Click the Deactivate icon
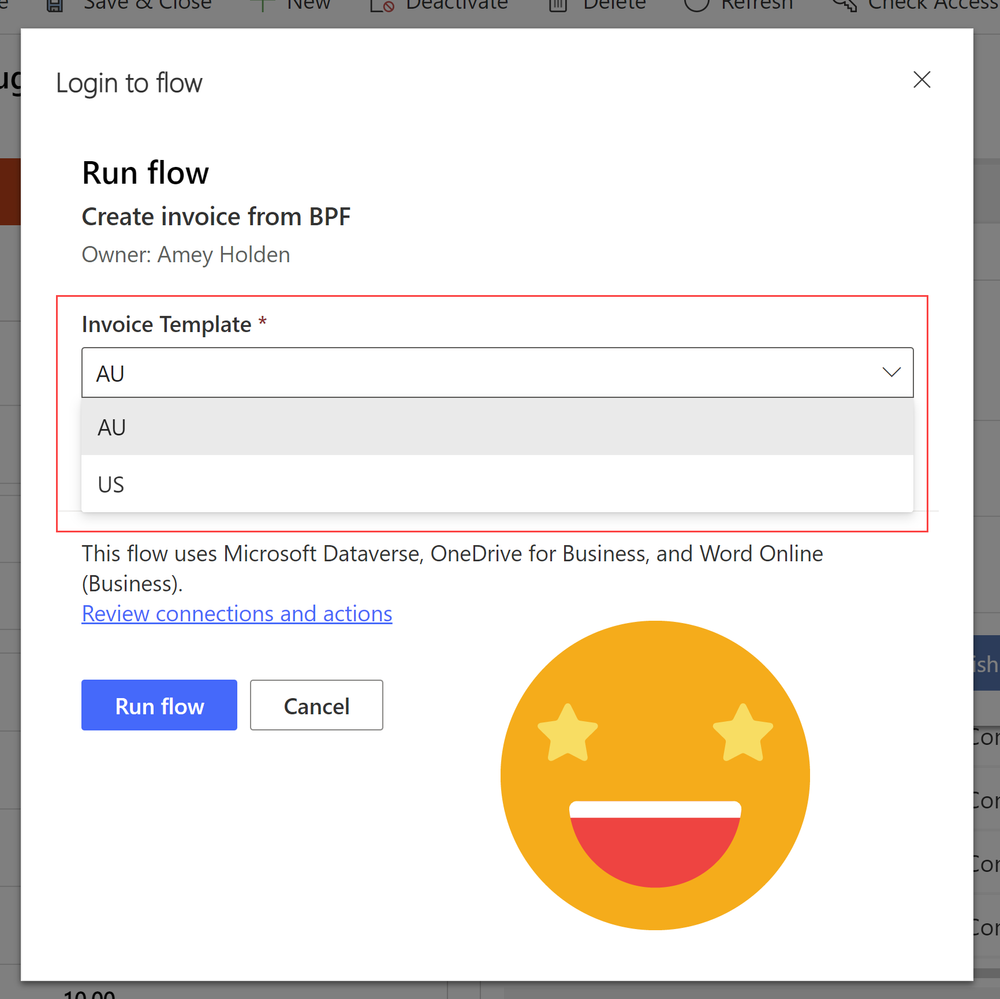This screenshot has width=1000, height=999. click(380, 6)
